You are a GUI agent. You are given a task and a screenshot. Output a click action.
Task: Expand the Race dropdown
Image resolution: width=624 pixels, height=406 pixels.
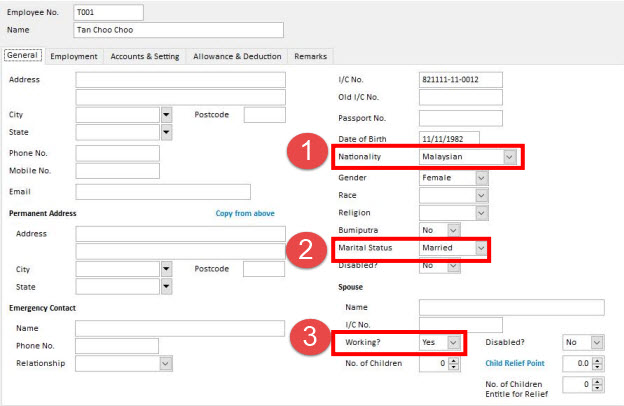coord(481,195)
